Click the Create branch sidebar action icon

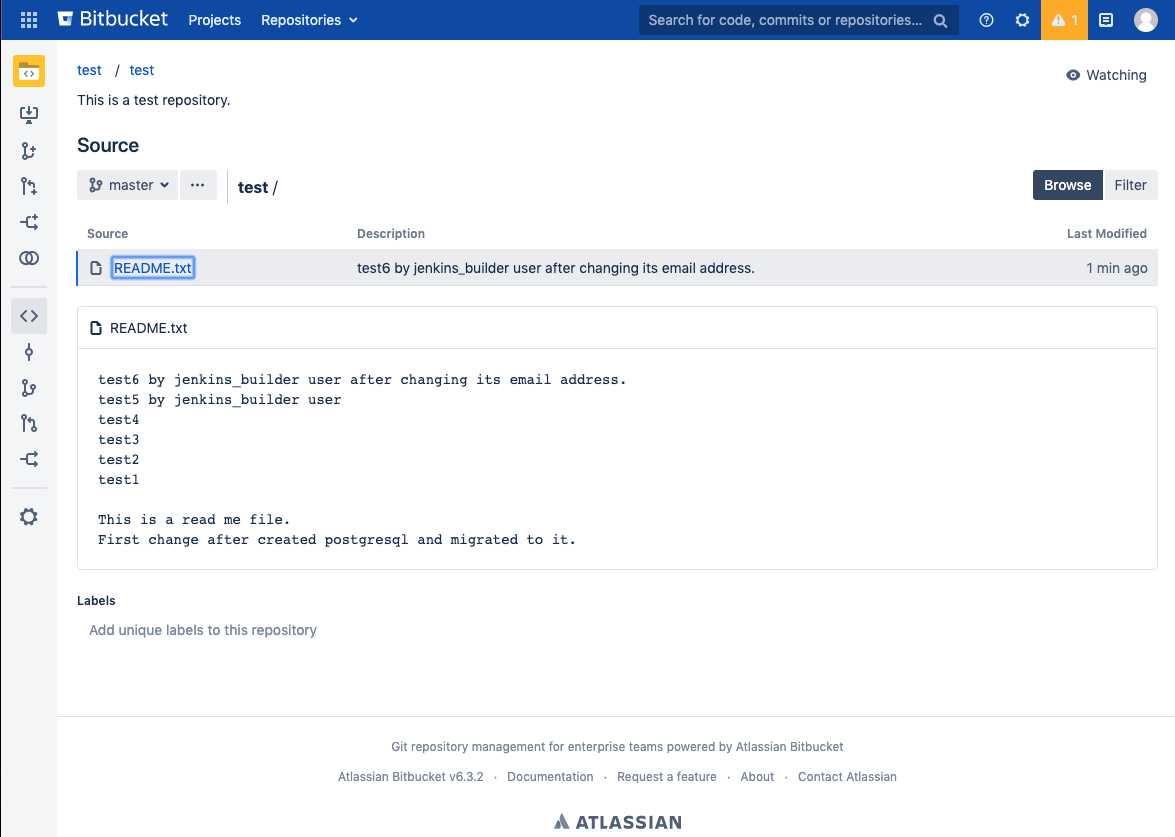coord(29,151)
